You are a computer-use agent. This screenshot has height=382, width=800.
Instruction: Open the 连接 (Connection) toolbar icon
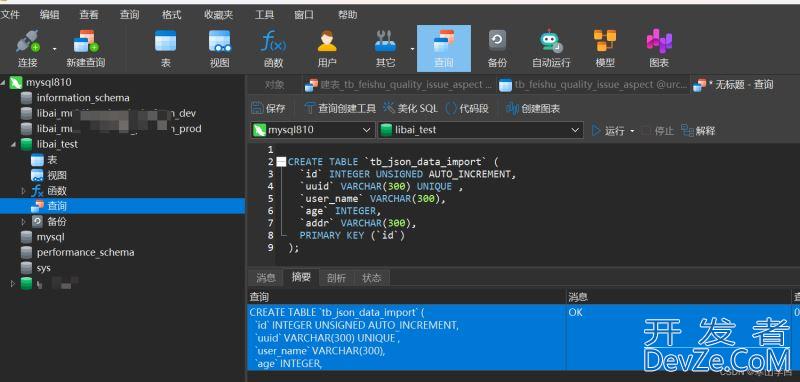27,49
